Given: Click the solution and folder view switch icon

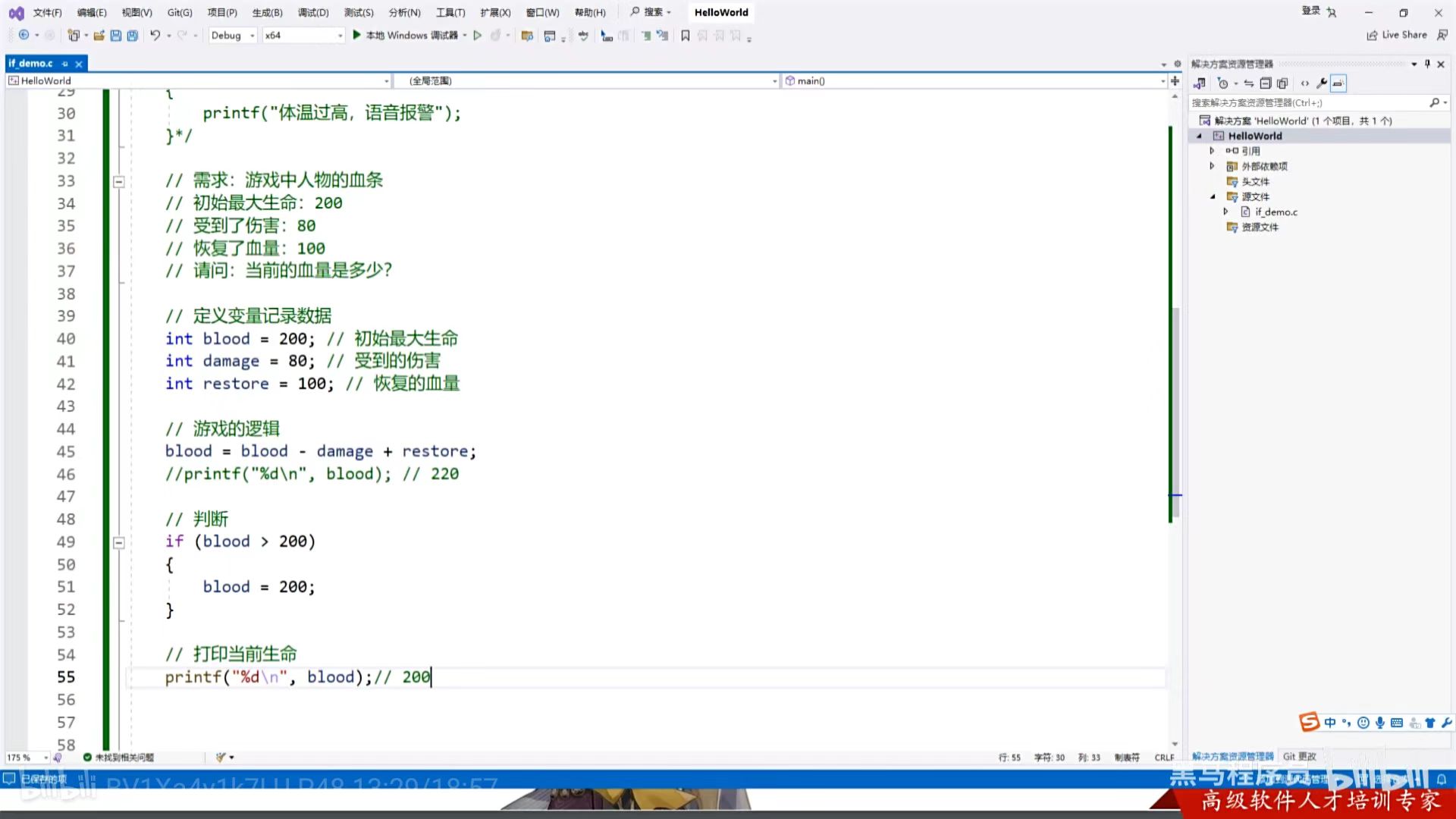Looking at the screenshot, I should [1200, 83].
